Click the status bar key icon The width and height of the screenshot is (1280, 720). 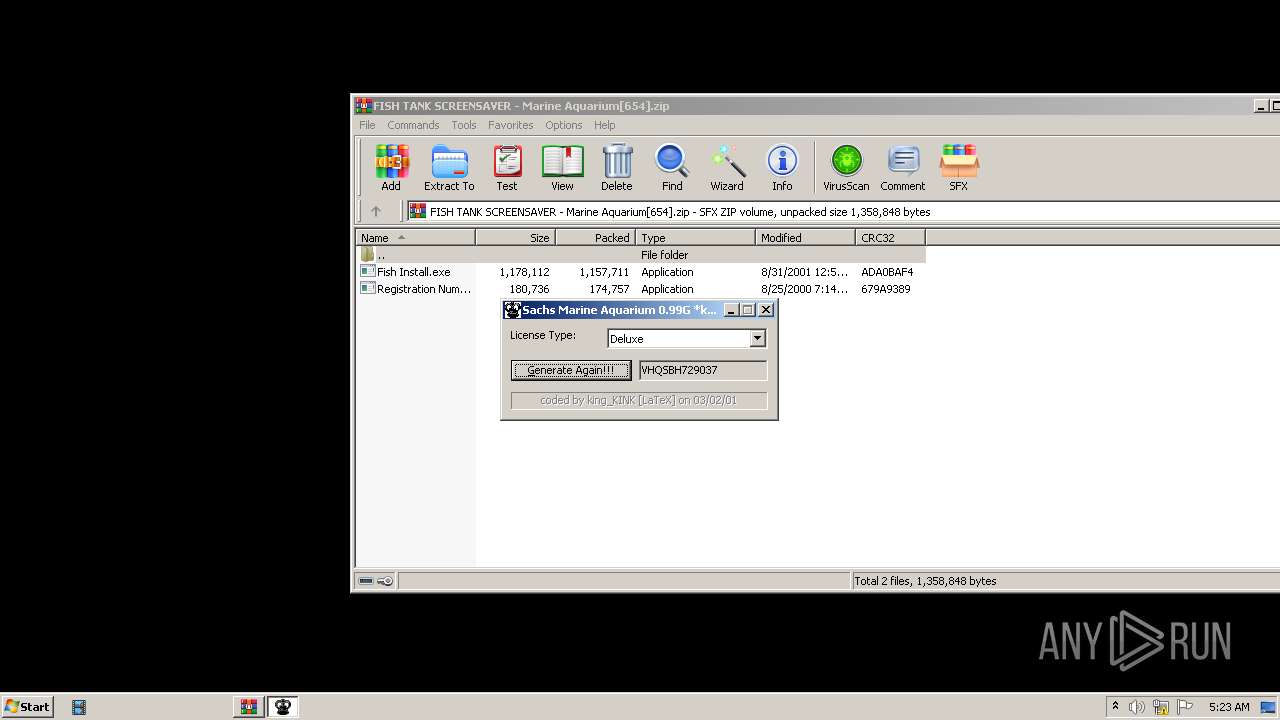pyautogui.click(x=386, y=581)
